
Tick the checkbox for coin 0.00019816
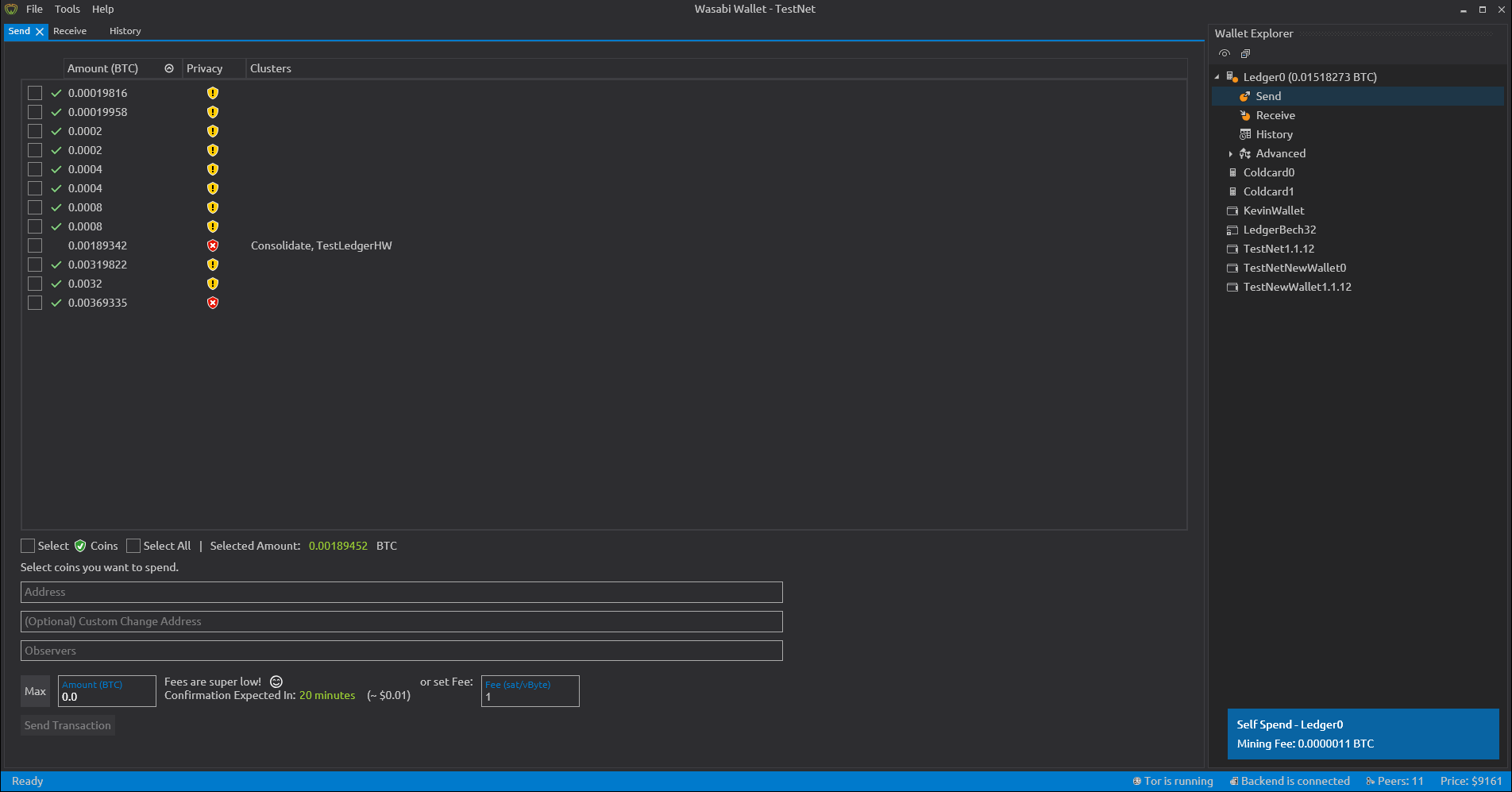pyautogui.click(x=35, y=93)
